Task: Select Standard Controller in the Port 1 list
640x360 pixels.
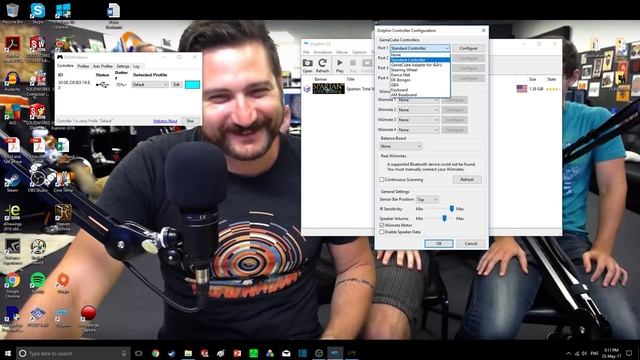Action: pyautogui.click(x=420, y=60)
